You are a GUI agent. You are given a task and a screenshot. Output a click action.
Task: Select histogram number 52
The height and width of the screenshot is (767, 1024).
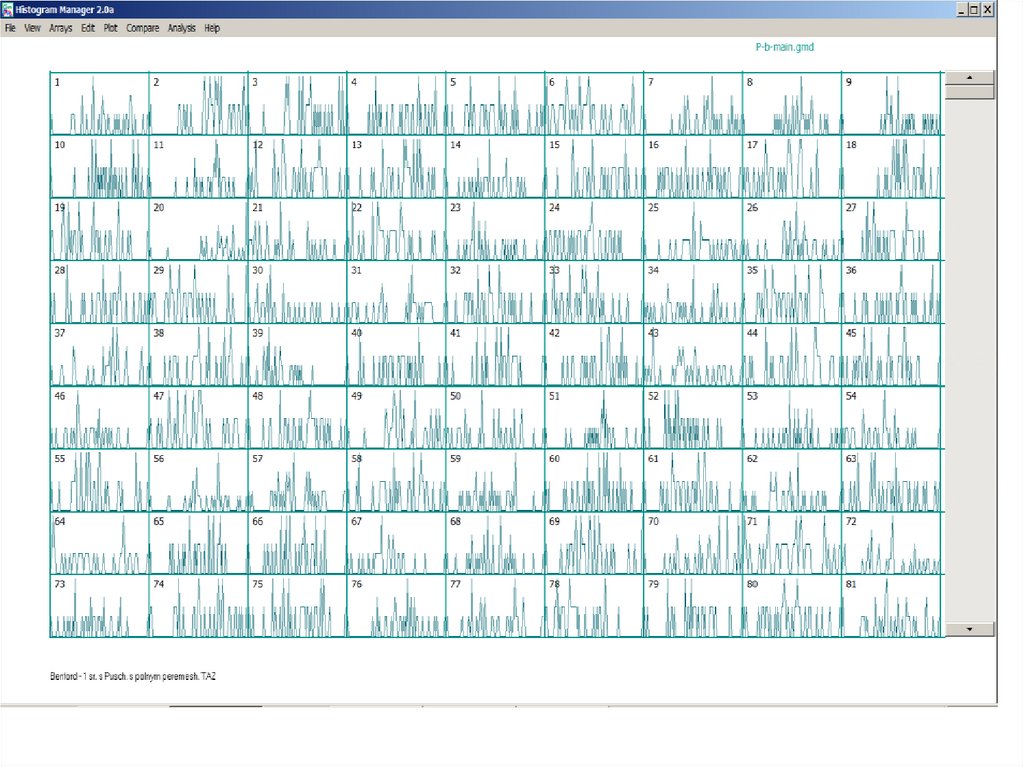point(693,418)
